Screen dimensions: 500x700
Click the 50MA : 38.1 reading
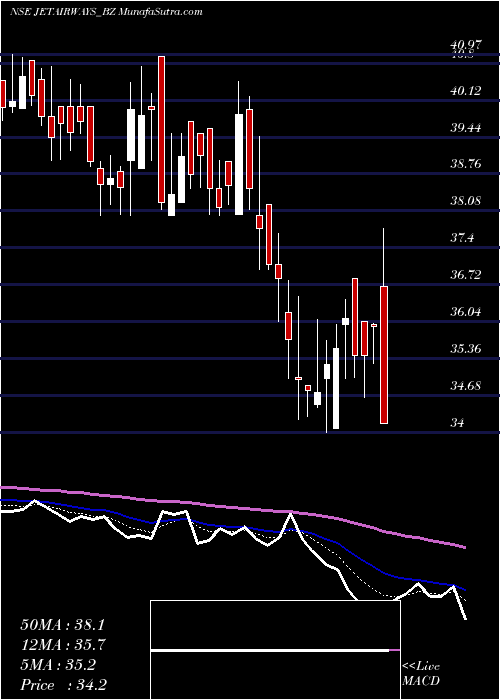click(62, 625)
